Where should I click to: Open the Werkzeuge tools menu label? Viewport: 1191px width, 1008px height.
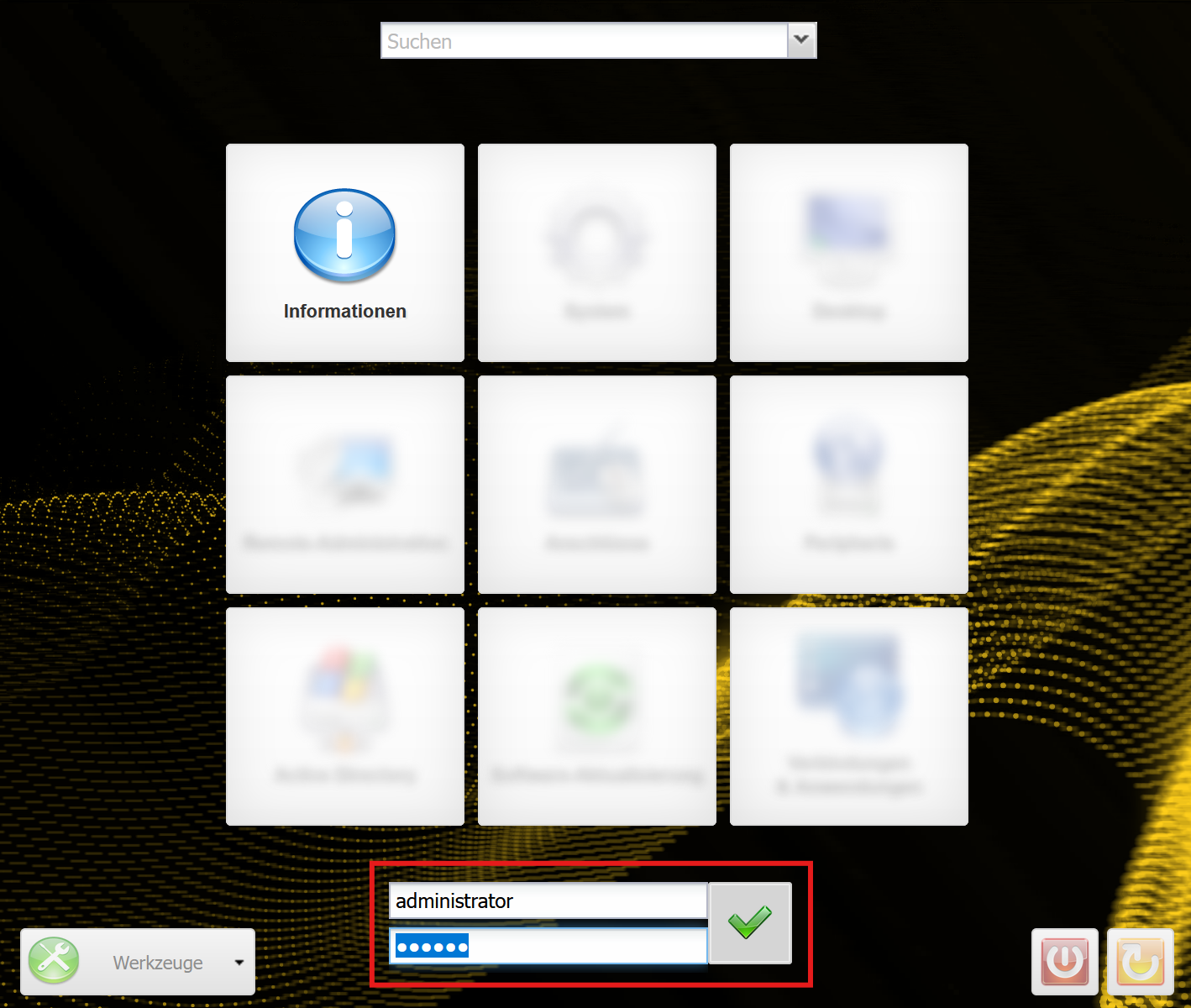tap(158, 963)
